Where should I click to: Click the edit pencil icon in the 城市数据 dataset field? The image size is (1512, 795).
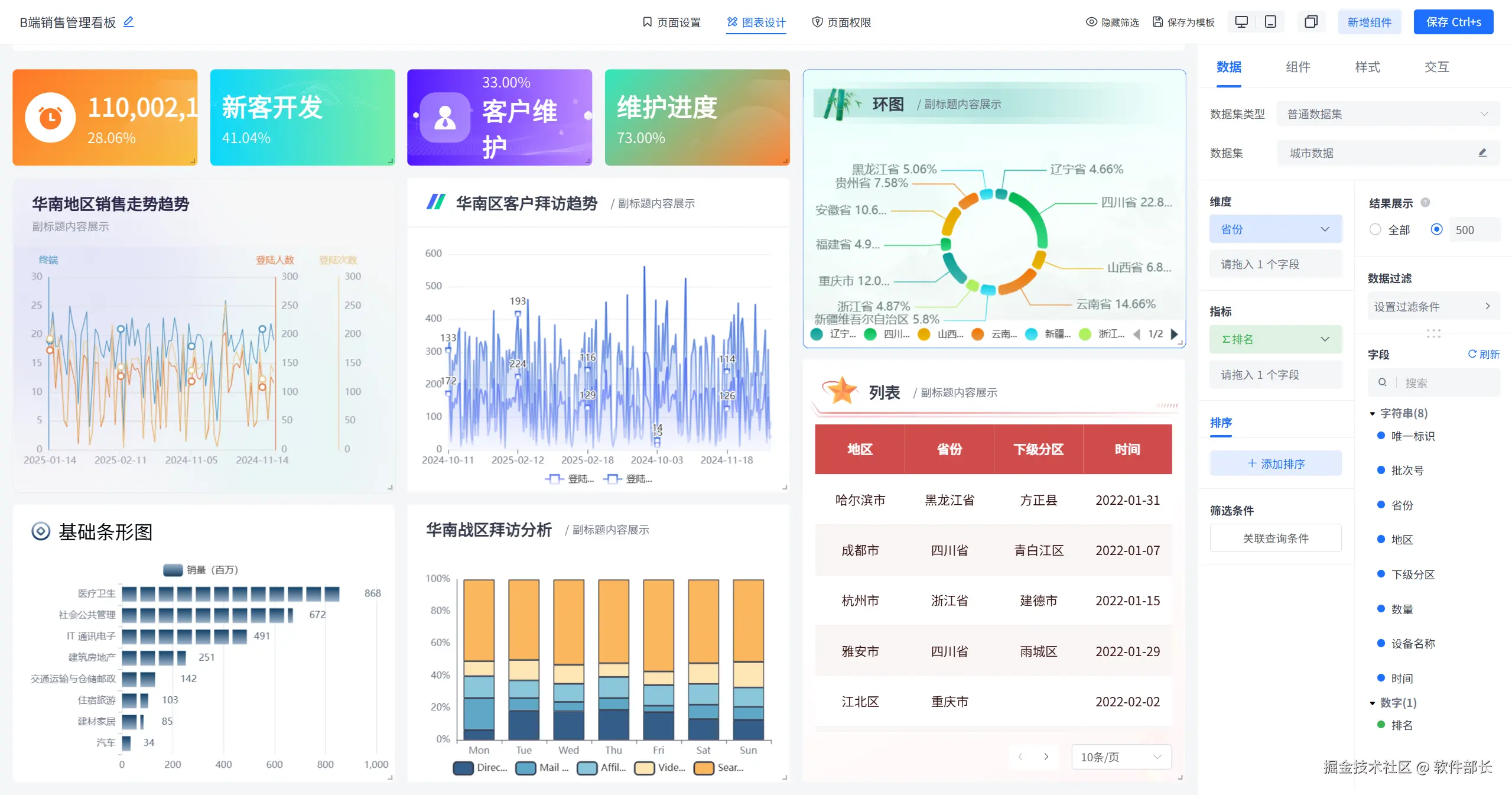coord(1482,153)
